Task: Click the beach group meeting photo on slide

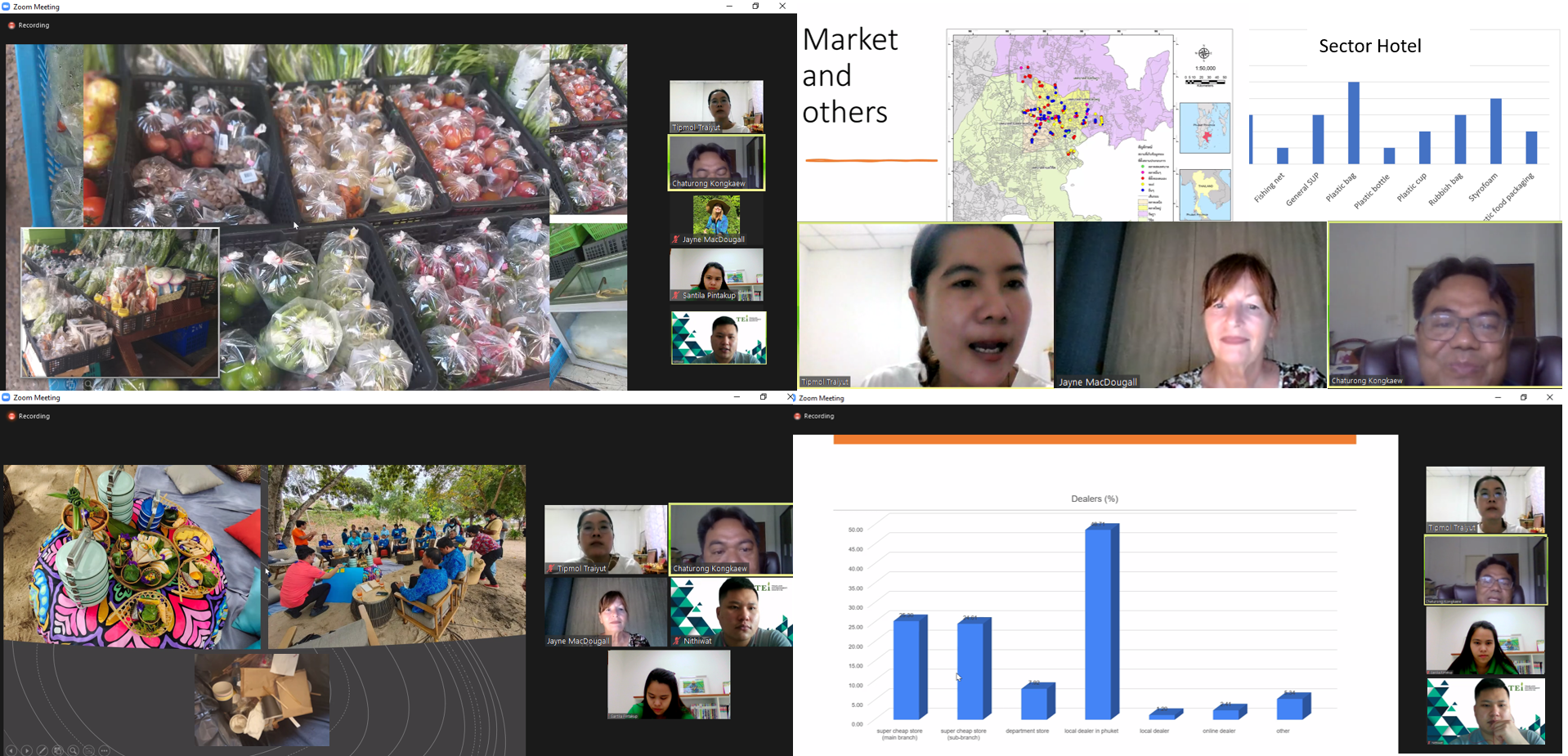Action: pos(396,557)
